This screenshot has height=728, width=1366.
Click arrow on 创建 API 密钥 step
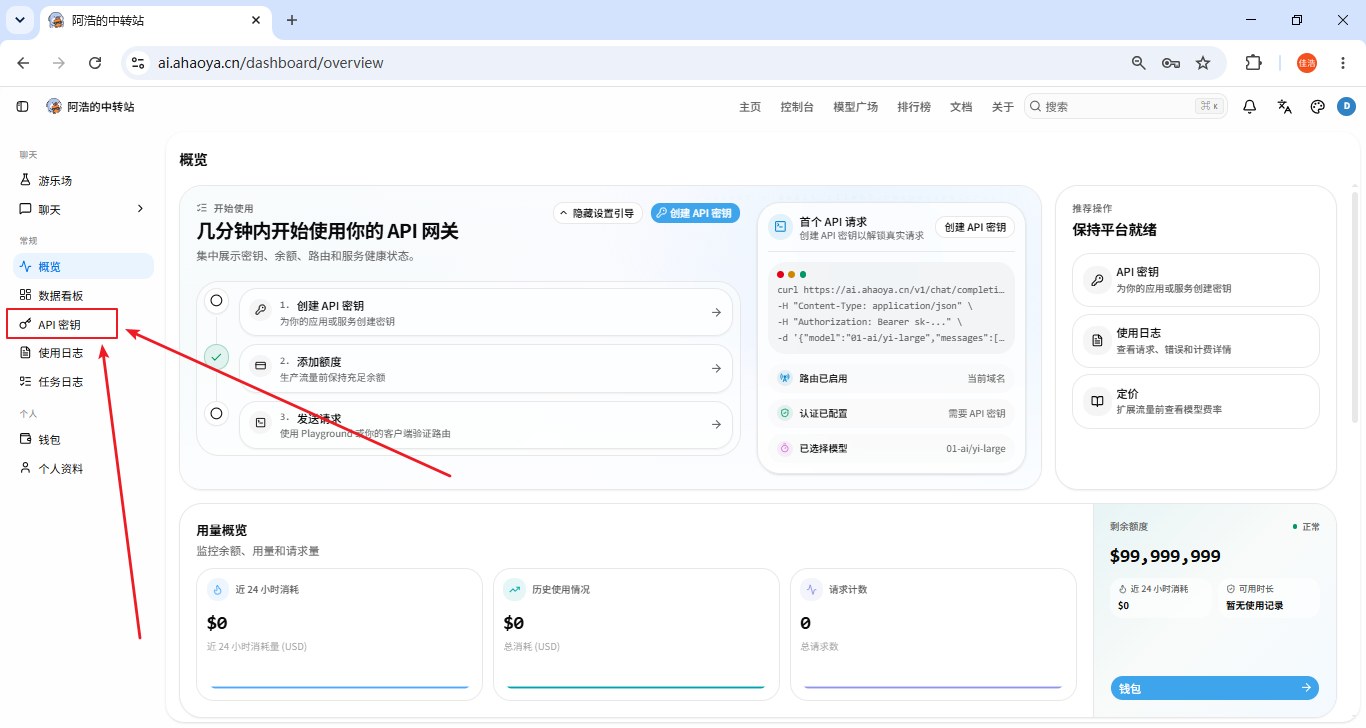(x=716, y=312)
